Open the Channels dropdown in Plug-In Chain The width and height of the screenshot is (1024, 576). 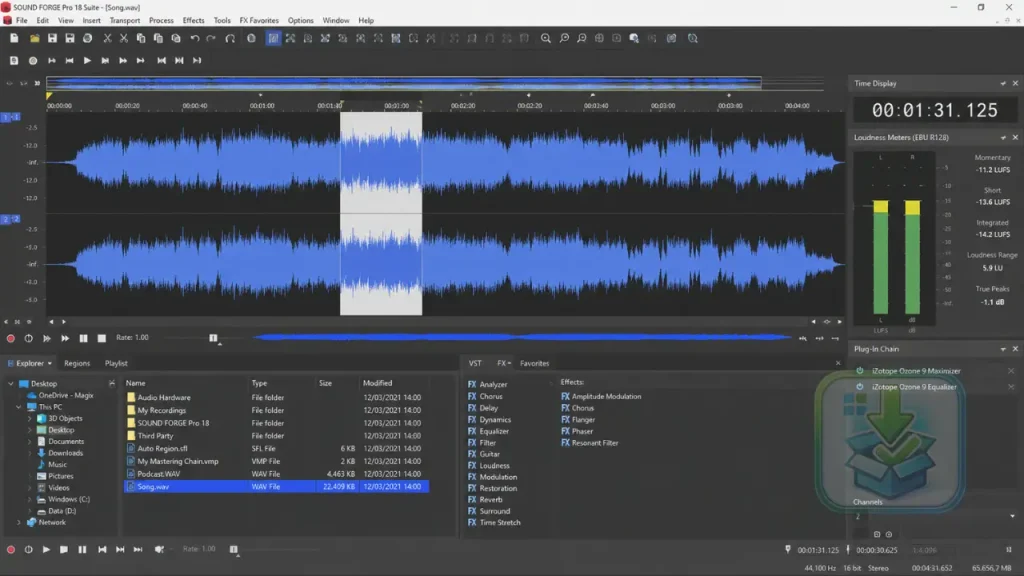pyautogui.click(x=1012, y=517)
